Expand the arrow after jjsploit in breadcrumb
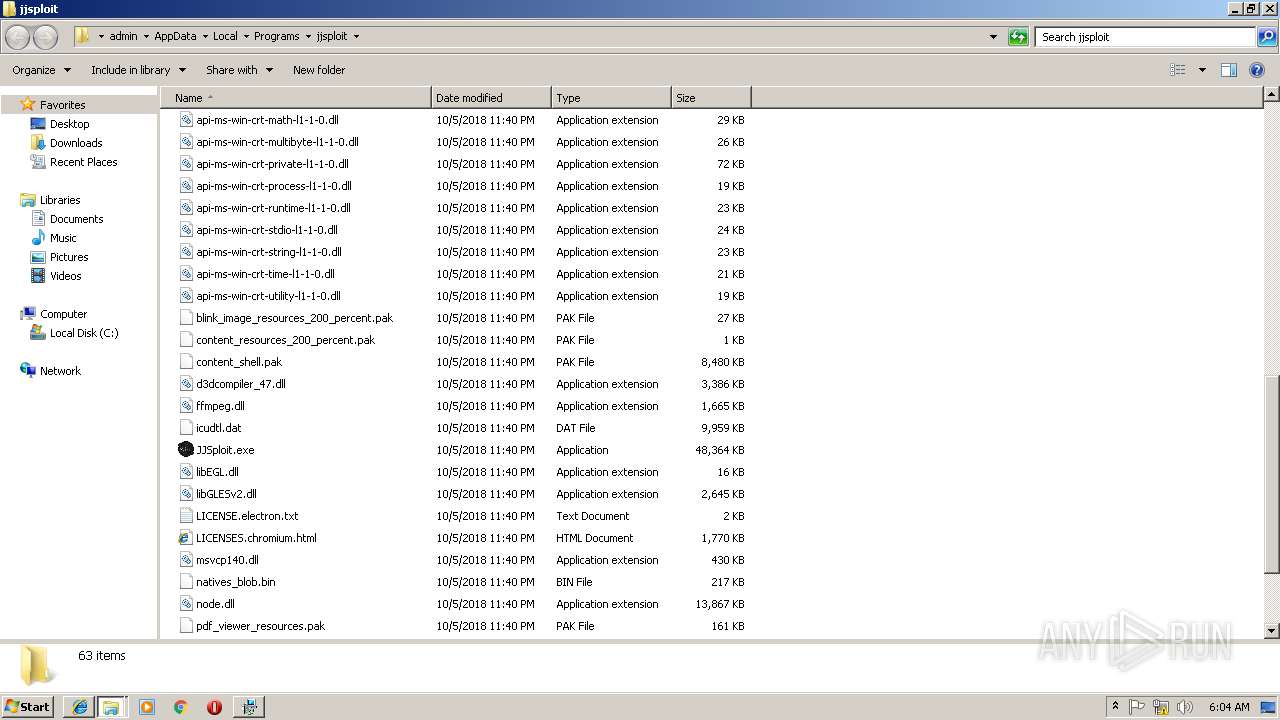This screenshot has height=720, width=1280. pos(356,37)
